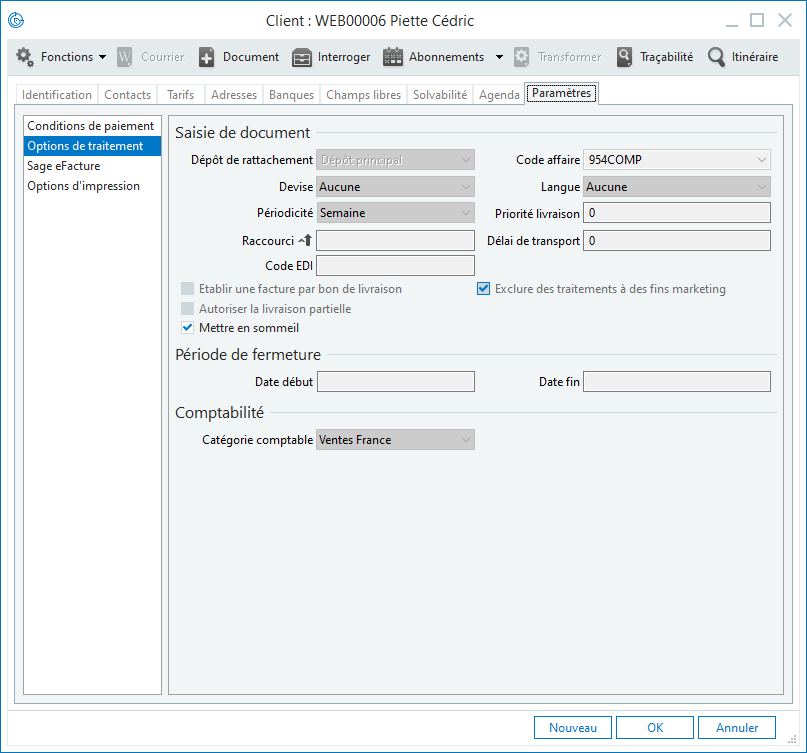This screenshot has height=753, width=807.
Task: Switch to the Solvabilité tab
Action: [x=440, y=95]
